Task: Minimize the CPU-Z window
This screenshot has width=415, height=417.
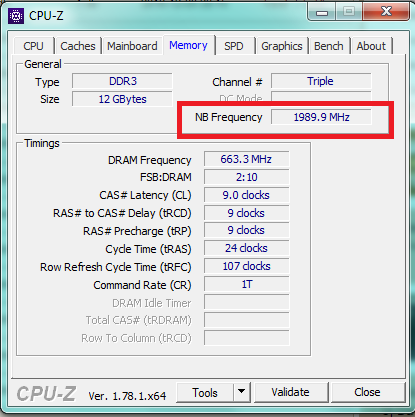Action: [322, 13]
